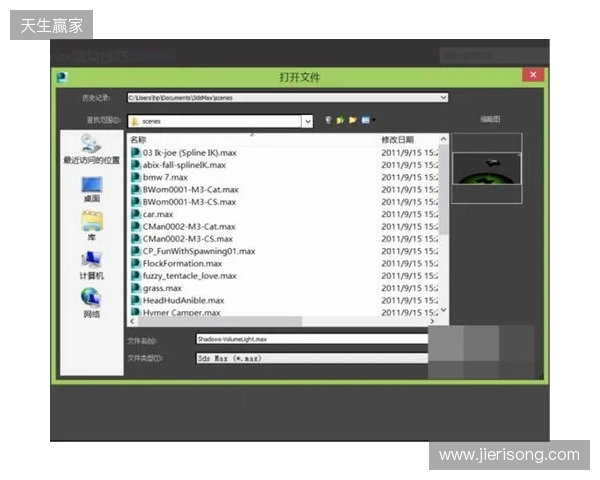Expand the history path (历史记录) dropdown
The width and height of the screenshot is (600, 480).
[443, 98]
